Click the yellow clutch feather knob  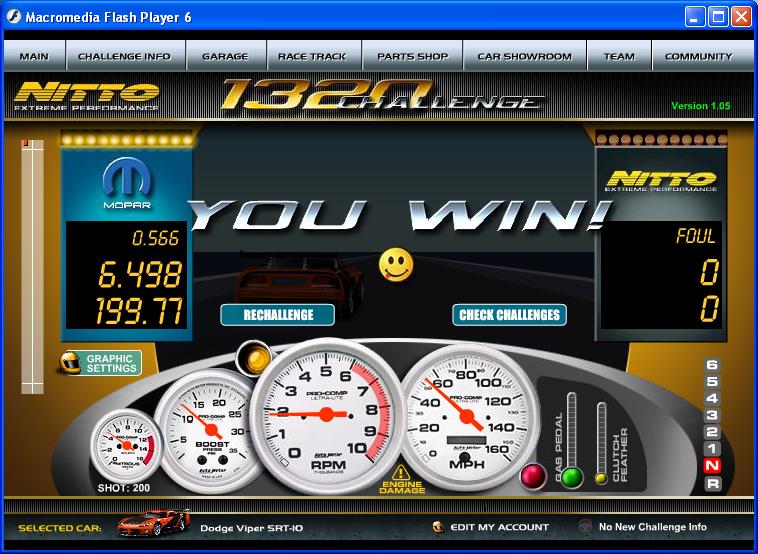[x=601, y=479]
